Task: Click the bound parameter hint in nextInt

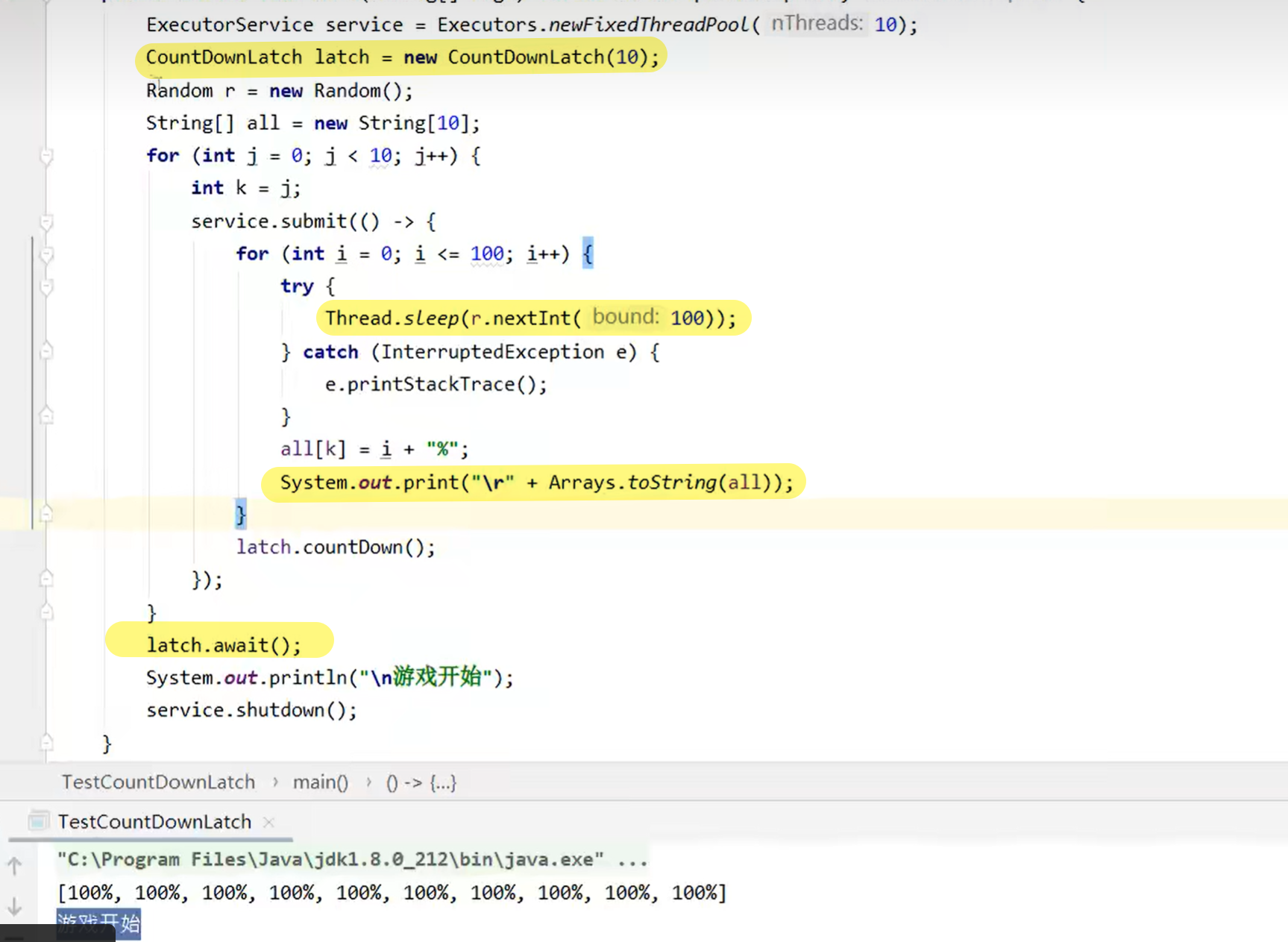Action: point(626,318)
